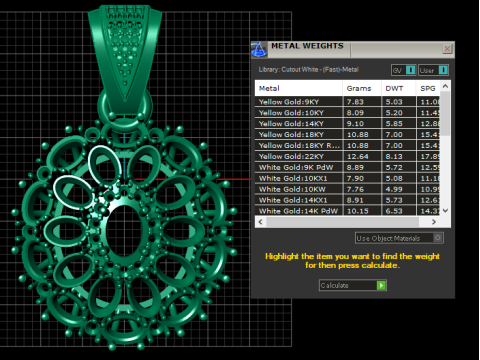Click the 9.10 grams cell

[x=362, y=124]
